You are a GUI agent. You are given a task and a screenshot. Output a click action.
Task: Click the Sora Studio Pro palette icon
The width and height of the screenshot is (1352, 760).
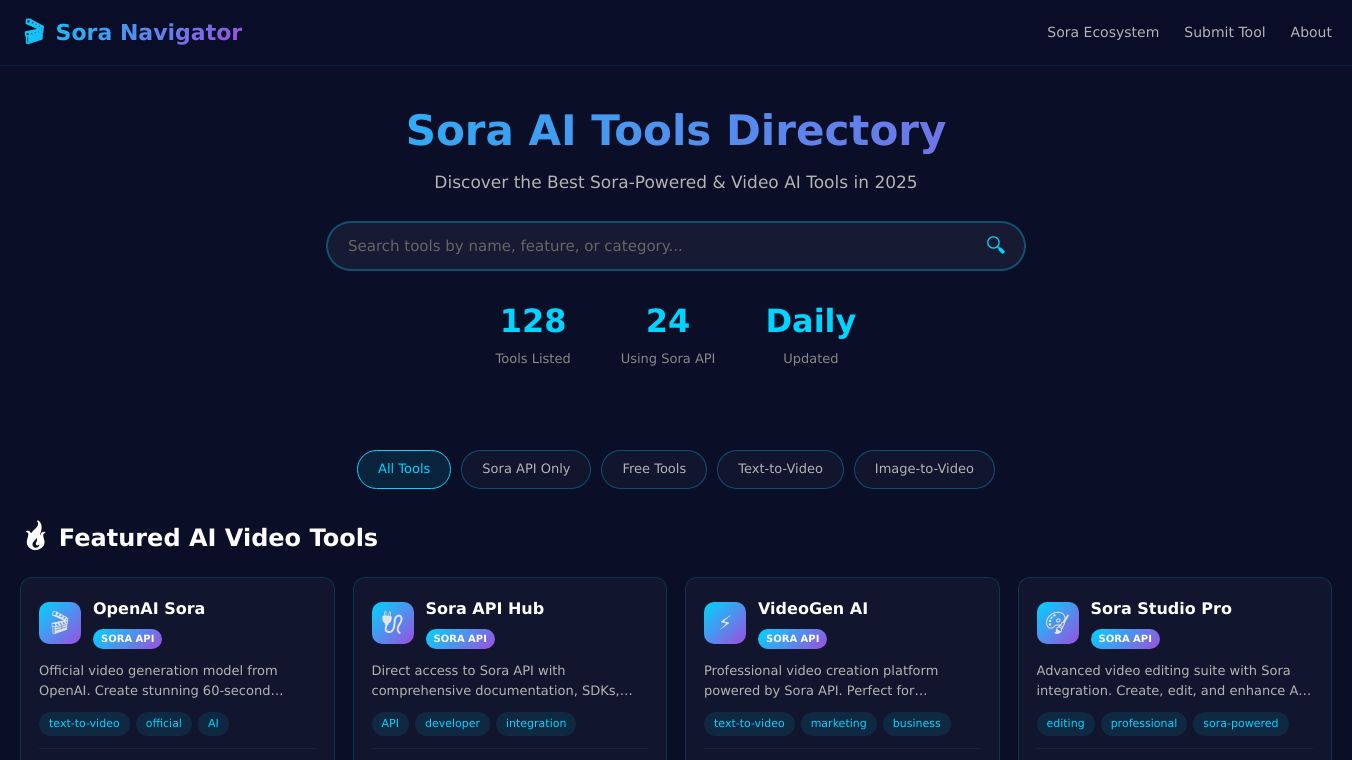[1058, 623]
